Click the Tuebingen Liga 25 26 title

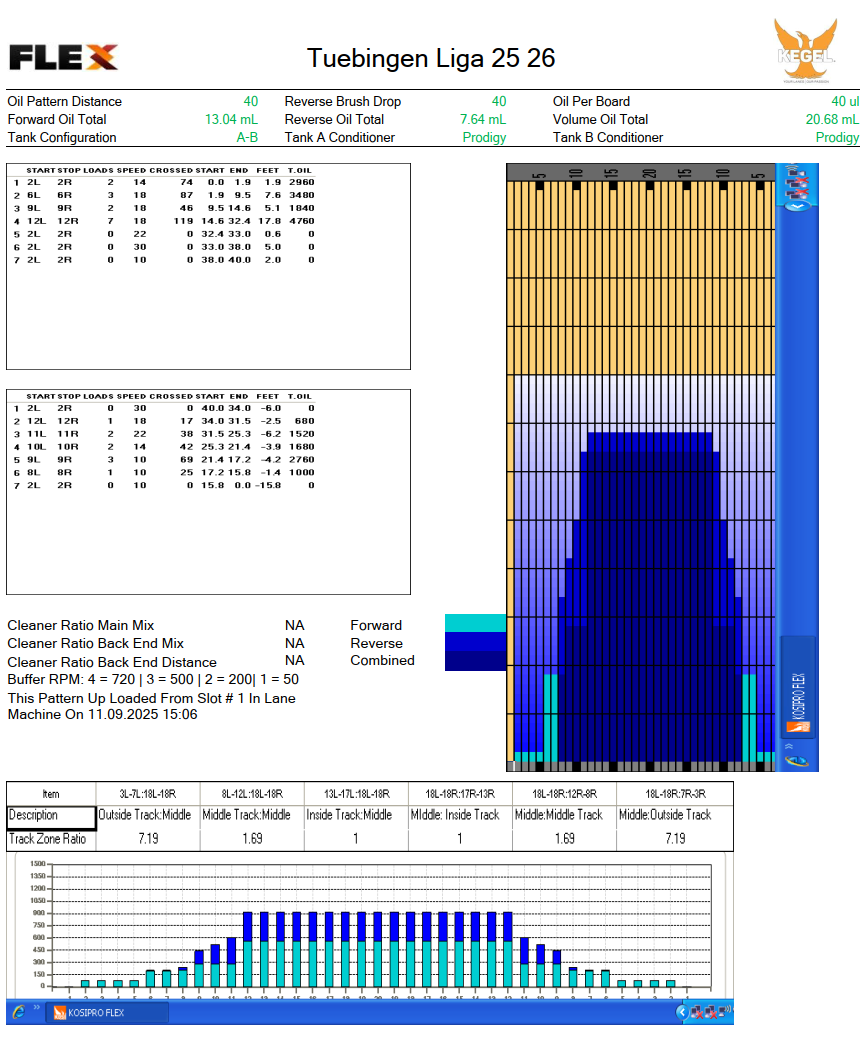point(431,58)
